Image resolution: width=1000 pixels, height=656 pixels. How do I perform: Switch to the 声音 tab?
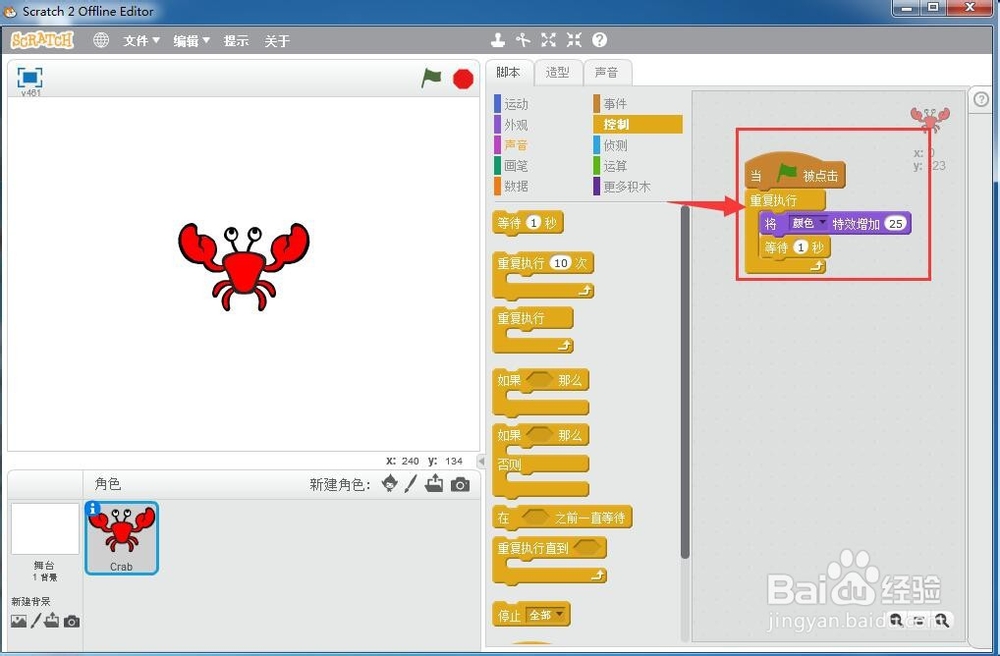pos(607,73)
